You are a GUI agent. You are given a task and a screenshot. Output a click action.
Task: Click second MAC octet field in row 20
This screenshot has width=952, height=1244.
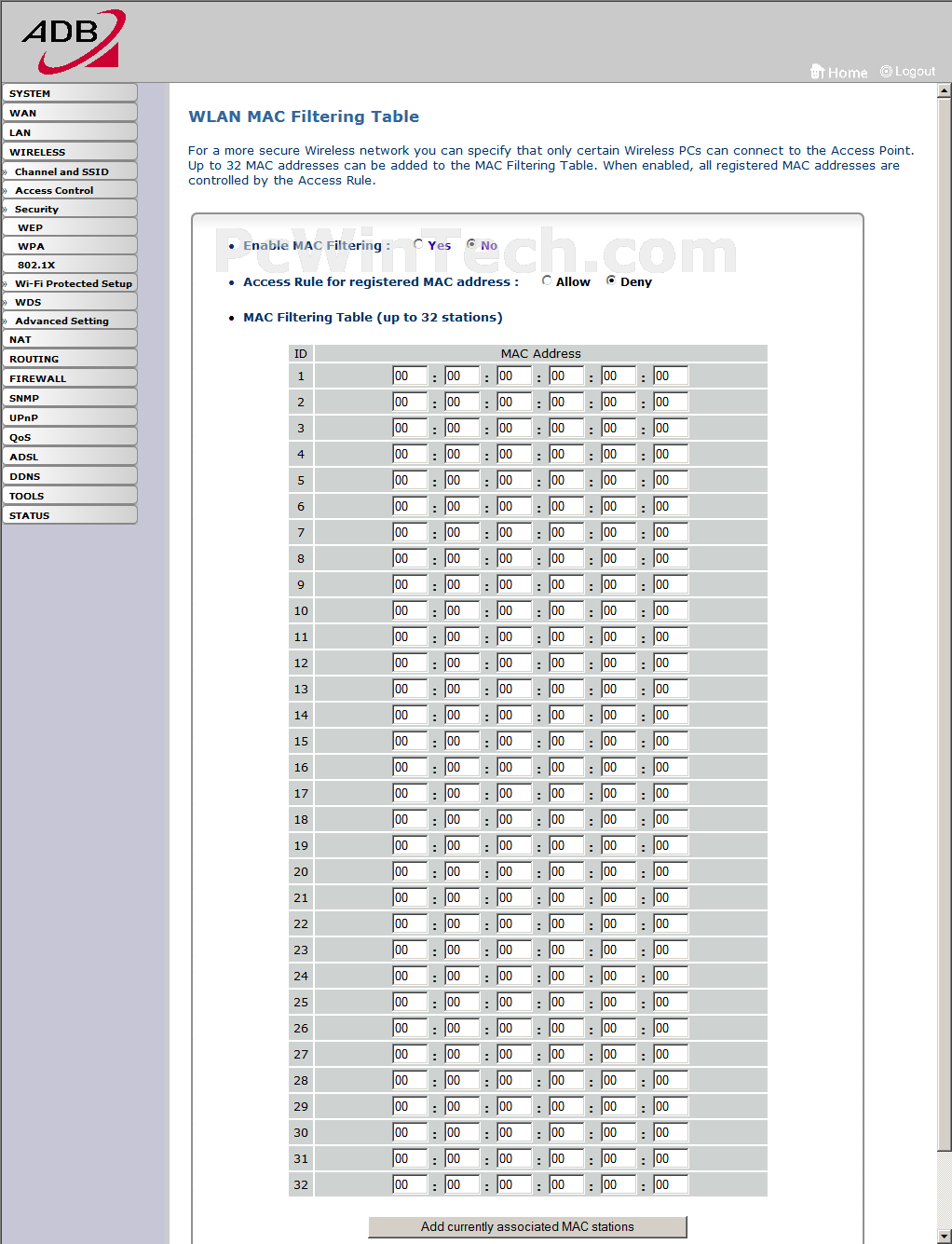point(462,871)
